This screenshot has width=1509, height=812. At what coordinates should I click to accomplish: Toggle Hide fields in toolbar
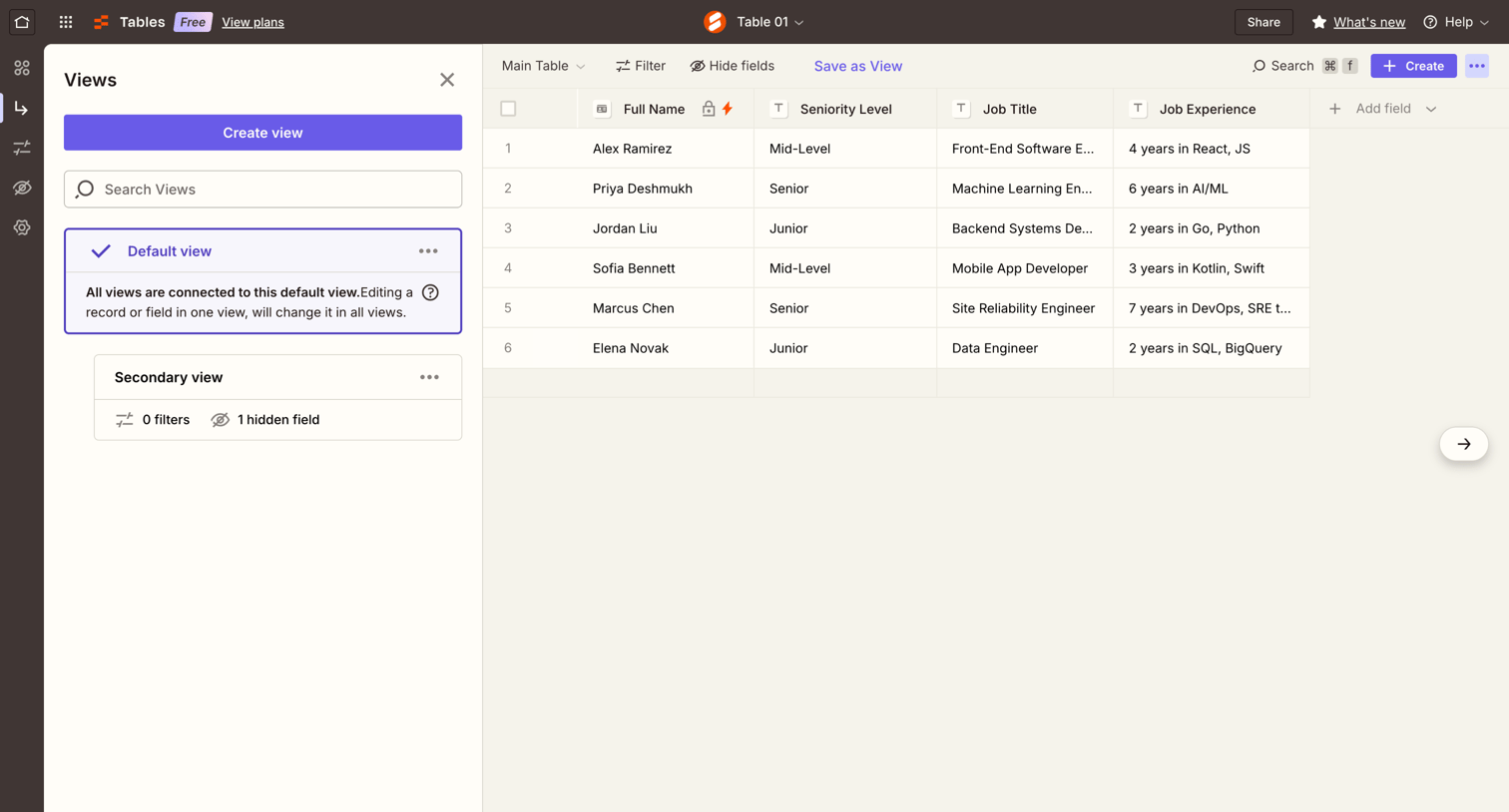tap(732, 66)
